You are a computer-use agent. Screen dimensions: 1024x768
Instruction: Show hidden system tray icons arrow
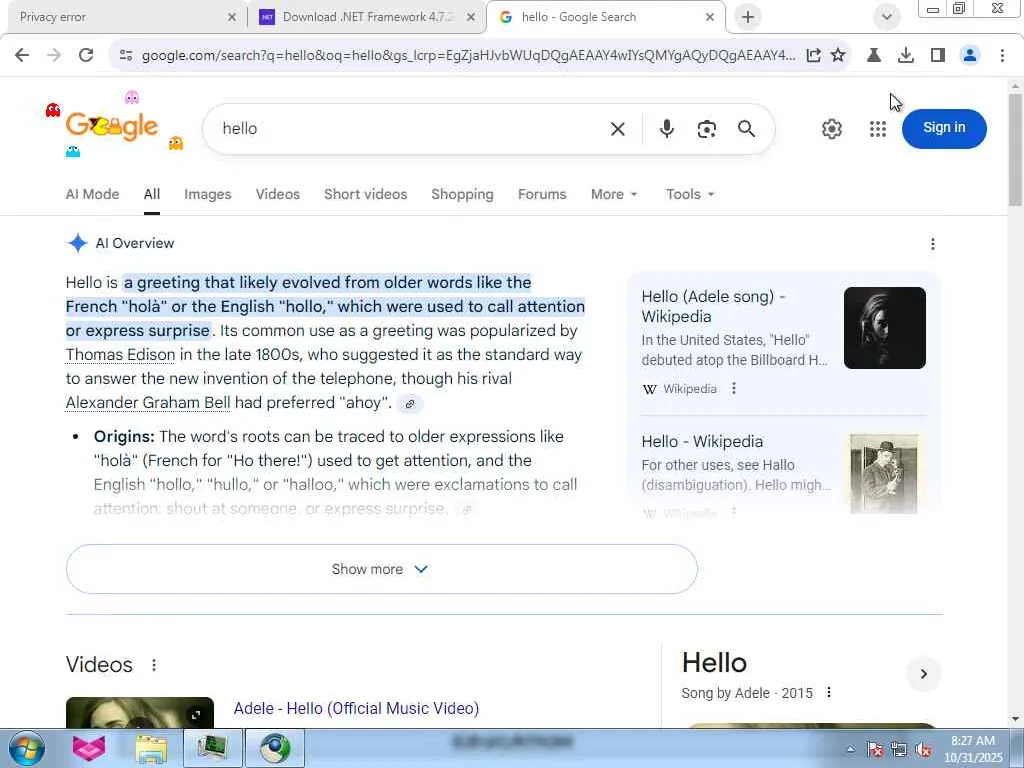click(850, 749)
